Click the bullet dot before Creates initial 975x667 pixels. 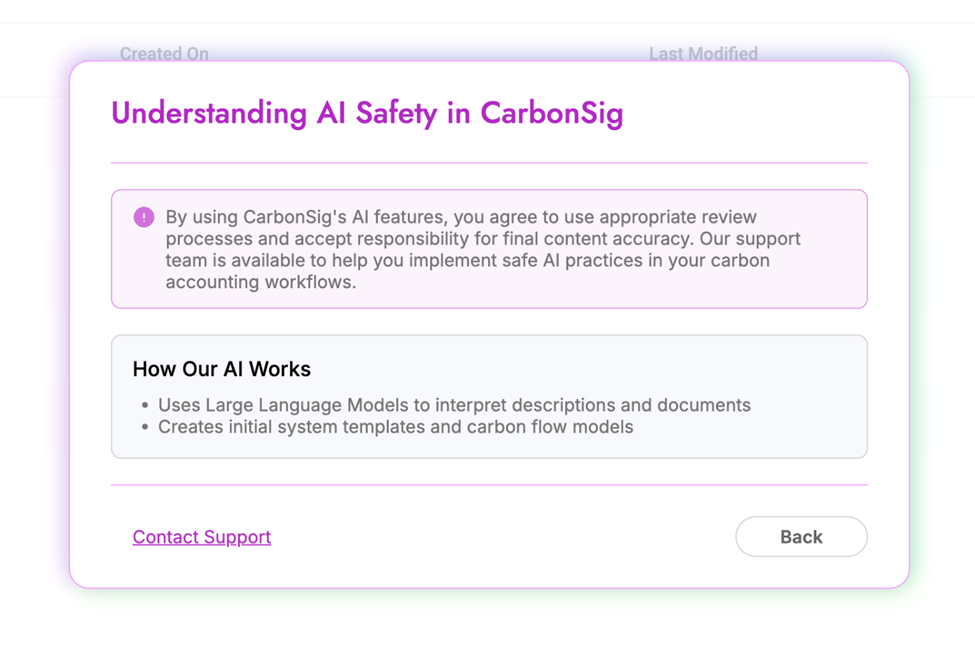point(146,428)
